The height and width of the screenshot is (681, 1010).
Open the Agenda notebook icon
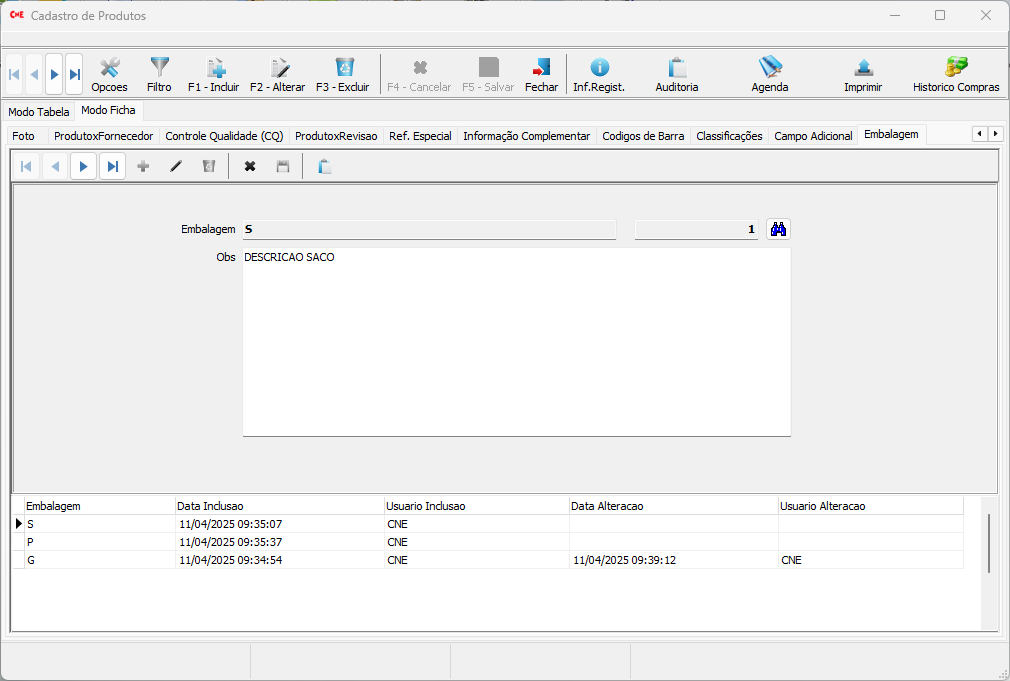click(x=769, y=75)
